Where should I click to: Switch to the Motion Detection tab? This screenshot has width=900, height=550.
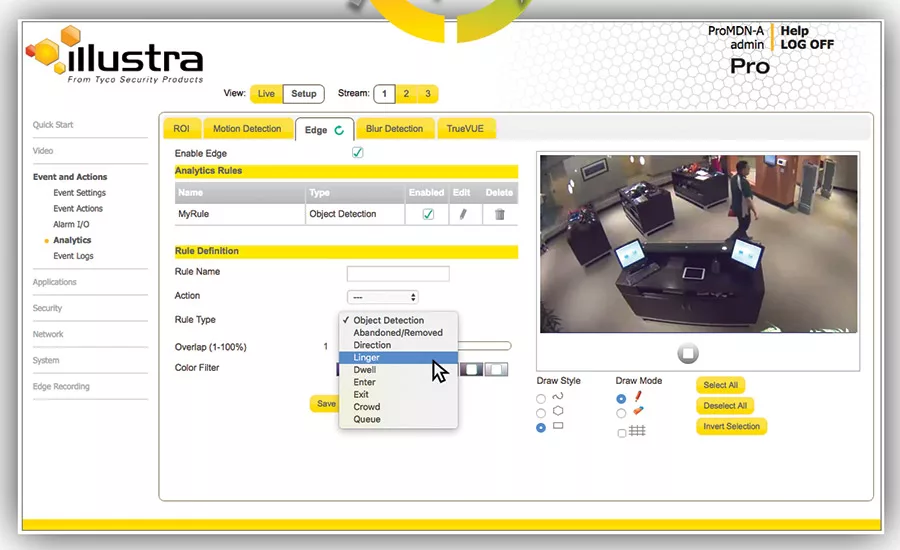(x=247, y=129)
